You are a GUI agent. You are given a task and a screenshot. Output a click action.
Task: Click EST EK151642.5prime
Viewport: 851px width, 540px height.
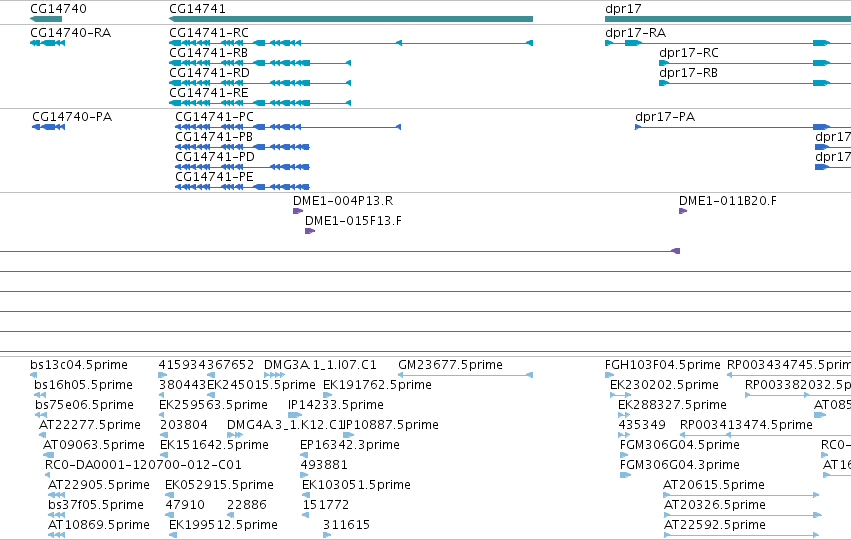click(x=214, y=445)
